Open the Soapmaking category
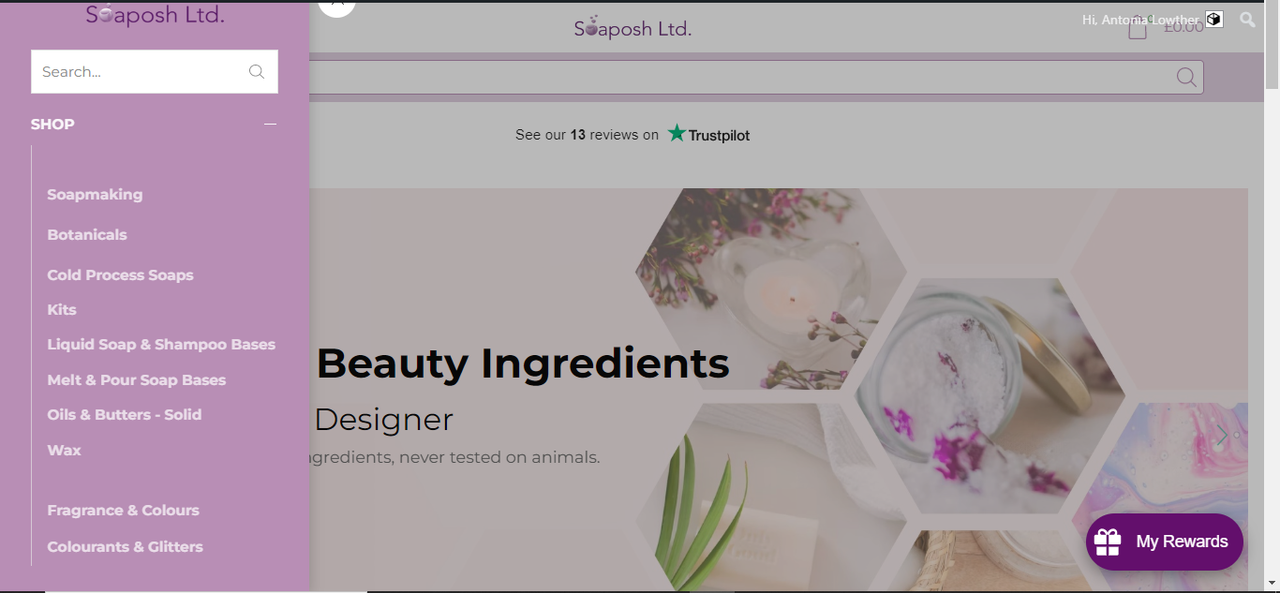Viewport: 1280px width, 593px height. tap(95, 194)
